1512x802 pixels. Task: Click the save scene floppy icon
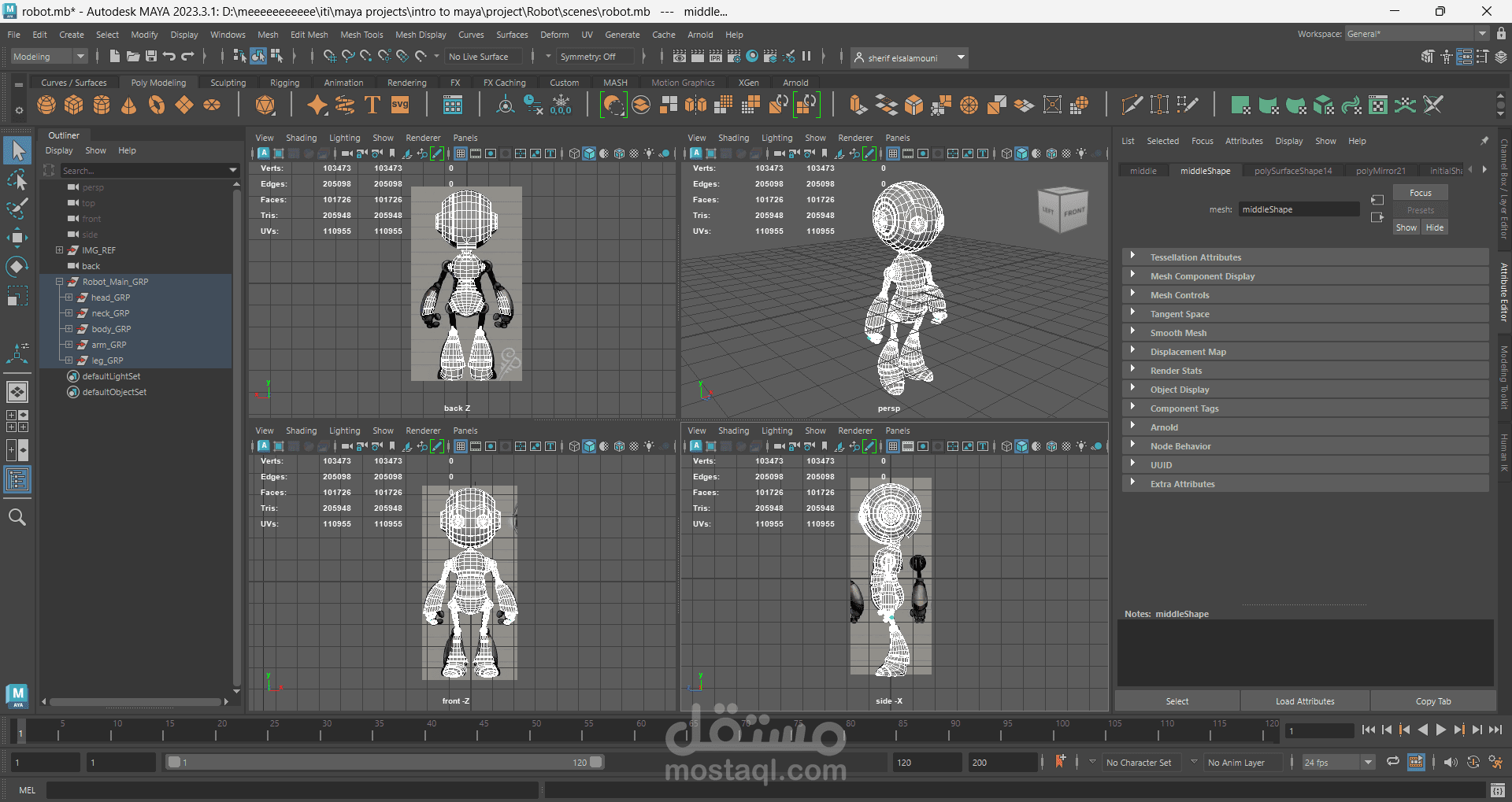(x=151, y=57)
